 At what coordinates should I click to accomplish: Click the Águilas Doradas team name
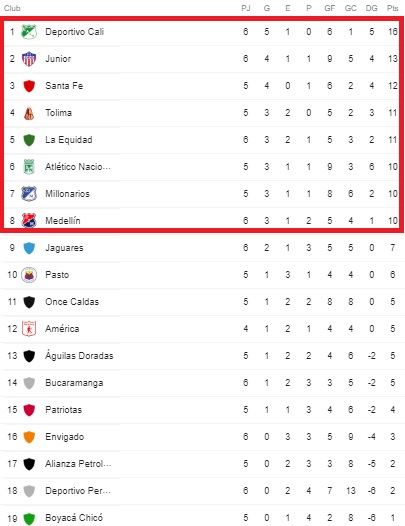[79, 355]
